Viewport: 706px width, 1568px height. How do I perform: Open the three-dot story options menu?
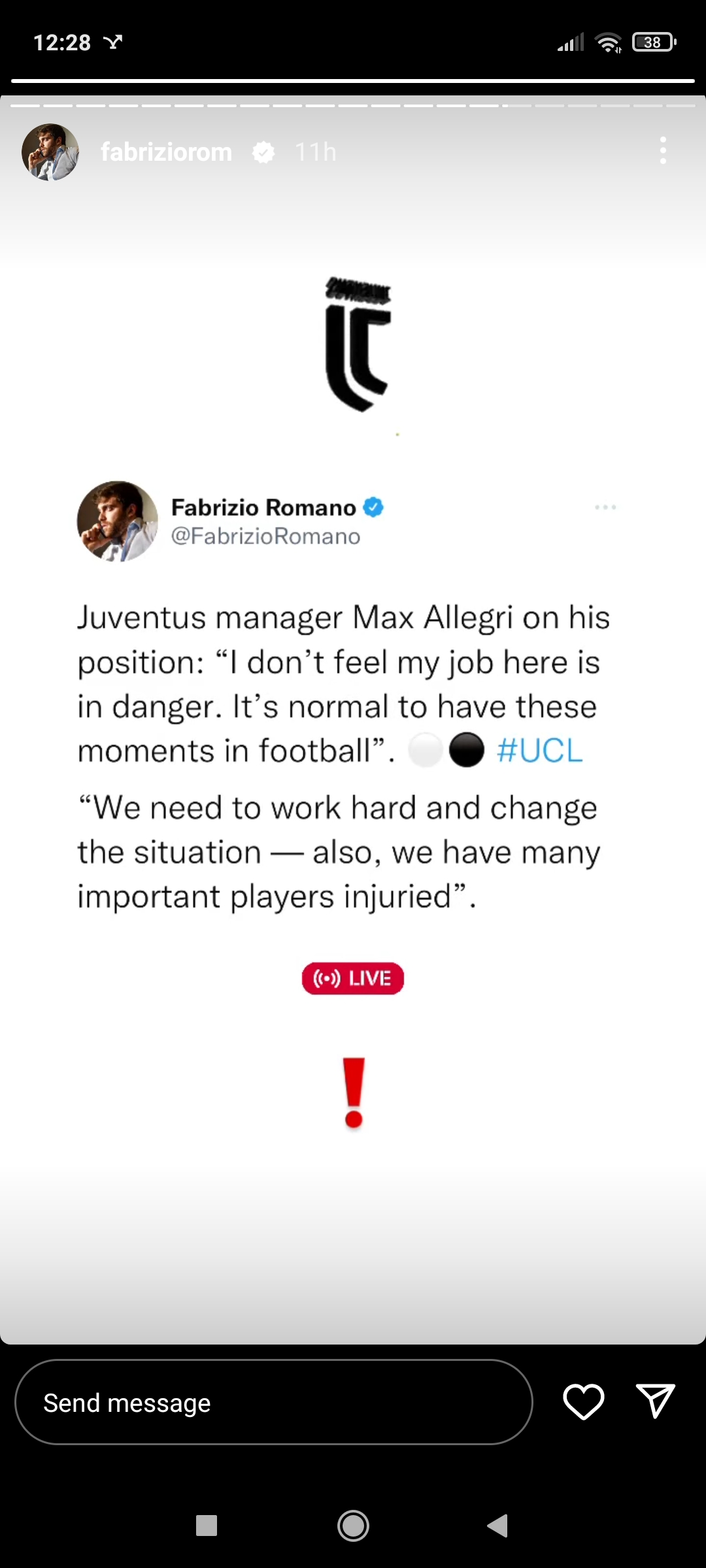tap(663, 151)
